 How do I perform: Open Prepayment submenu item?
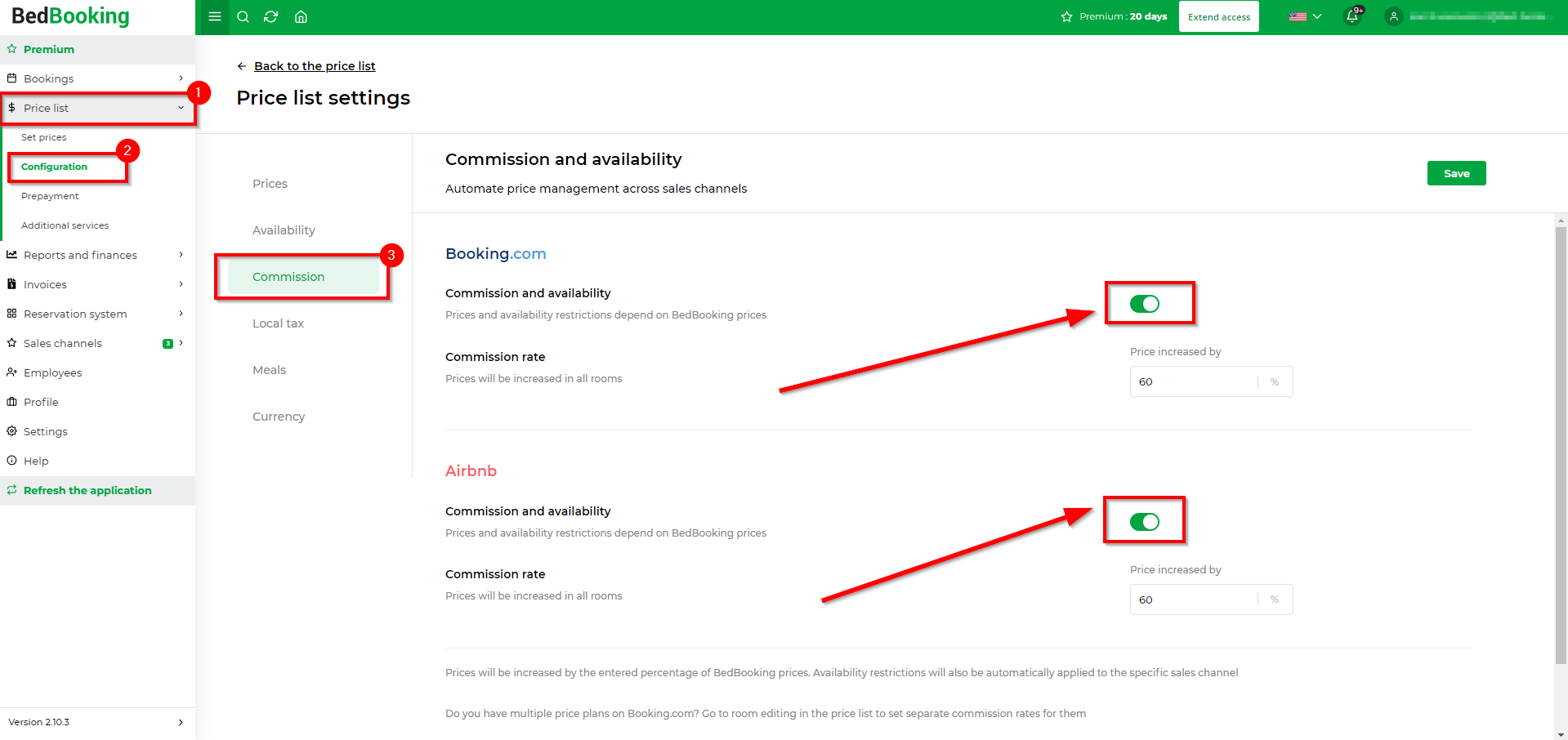coord(50,196)
